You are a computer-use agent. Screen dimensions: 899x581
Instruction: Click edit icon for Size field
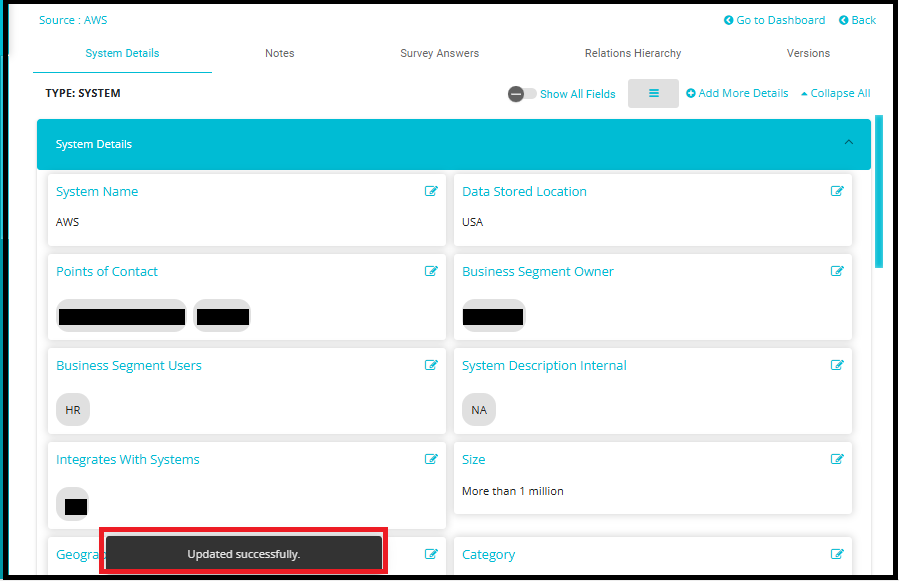click(x=837, y=459)
